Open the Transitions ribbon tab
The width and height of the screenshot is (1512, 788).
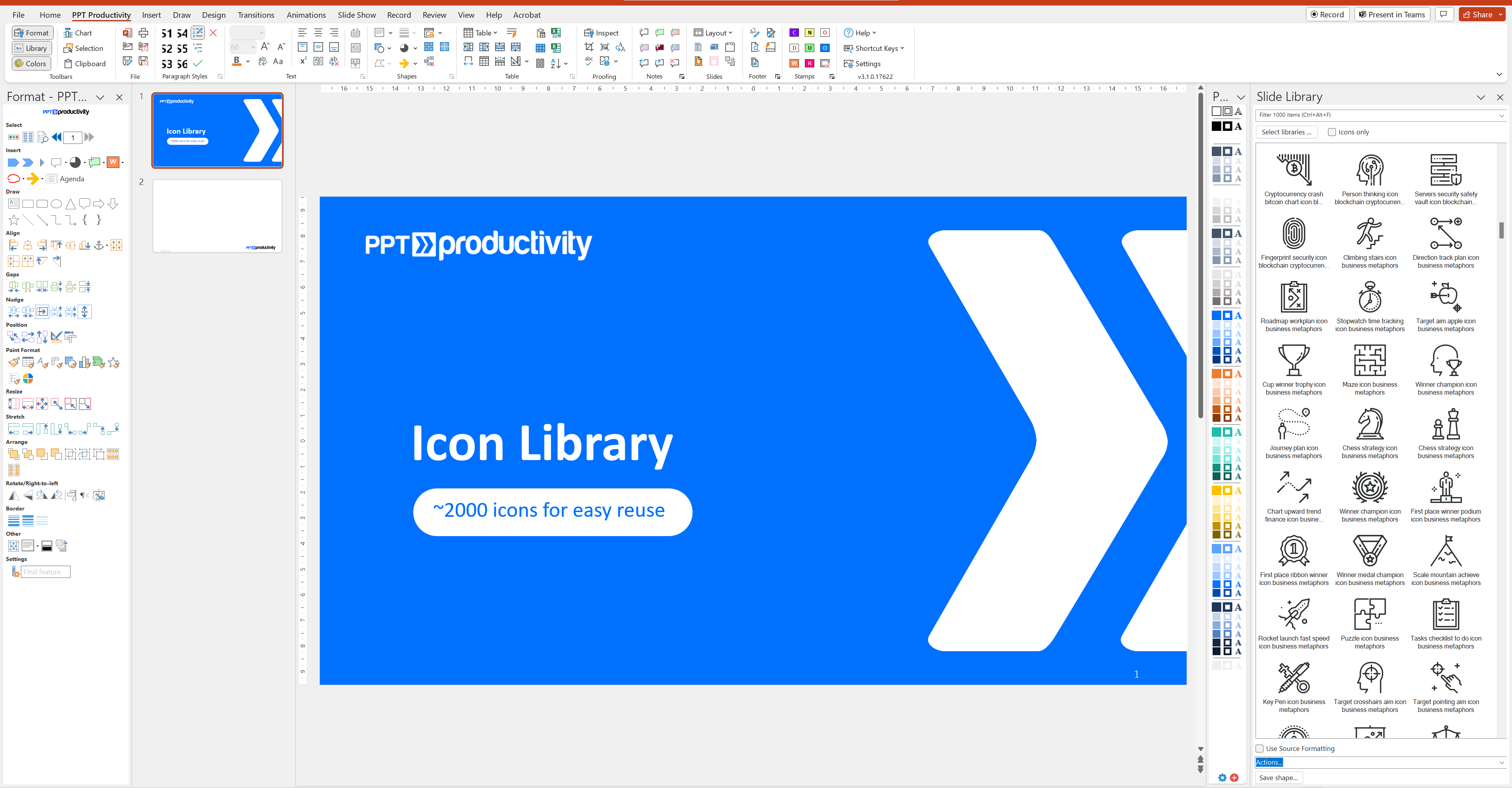(256, 15)
